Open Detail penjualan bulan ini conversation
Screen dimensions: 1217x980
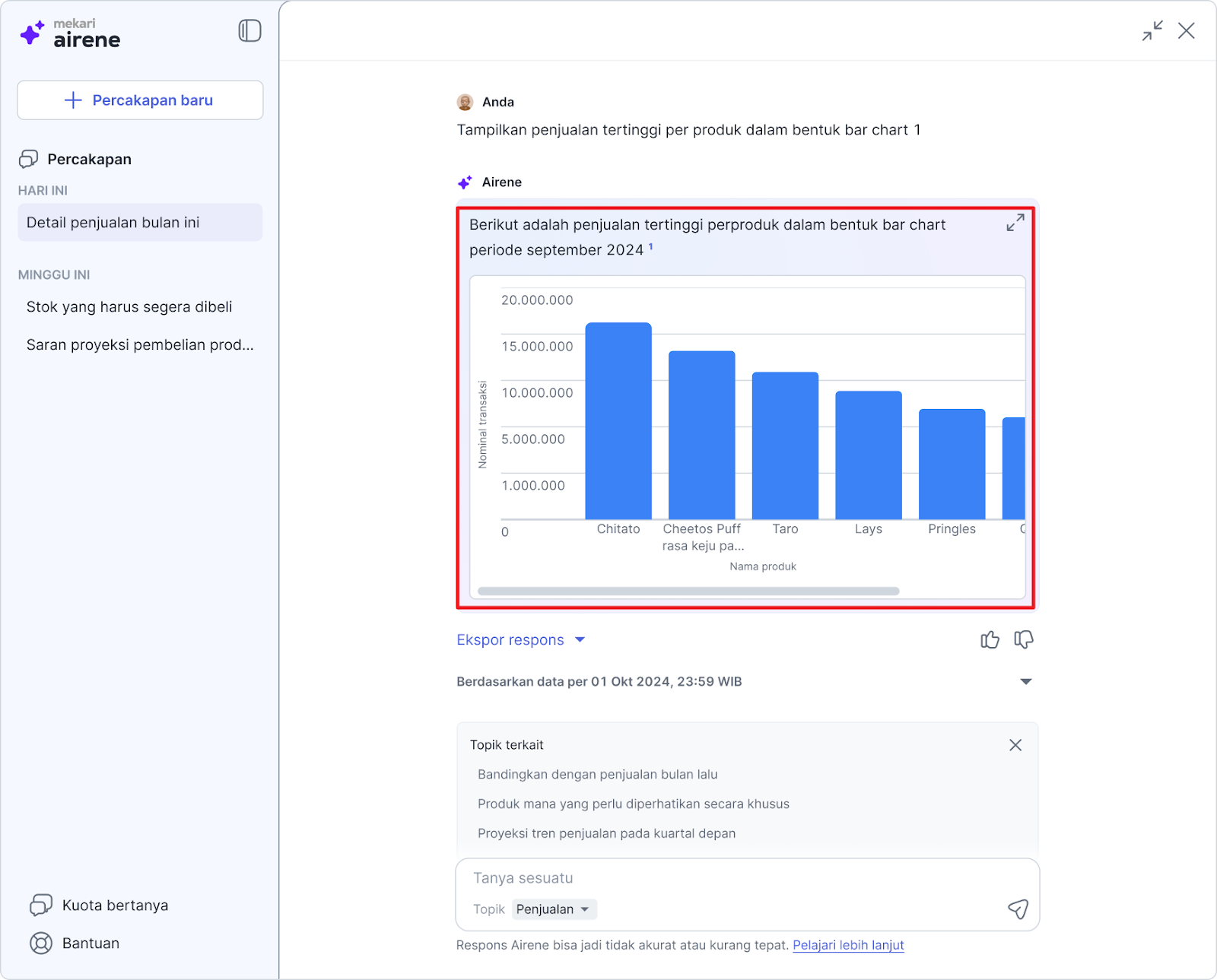coord(140,223)
